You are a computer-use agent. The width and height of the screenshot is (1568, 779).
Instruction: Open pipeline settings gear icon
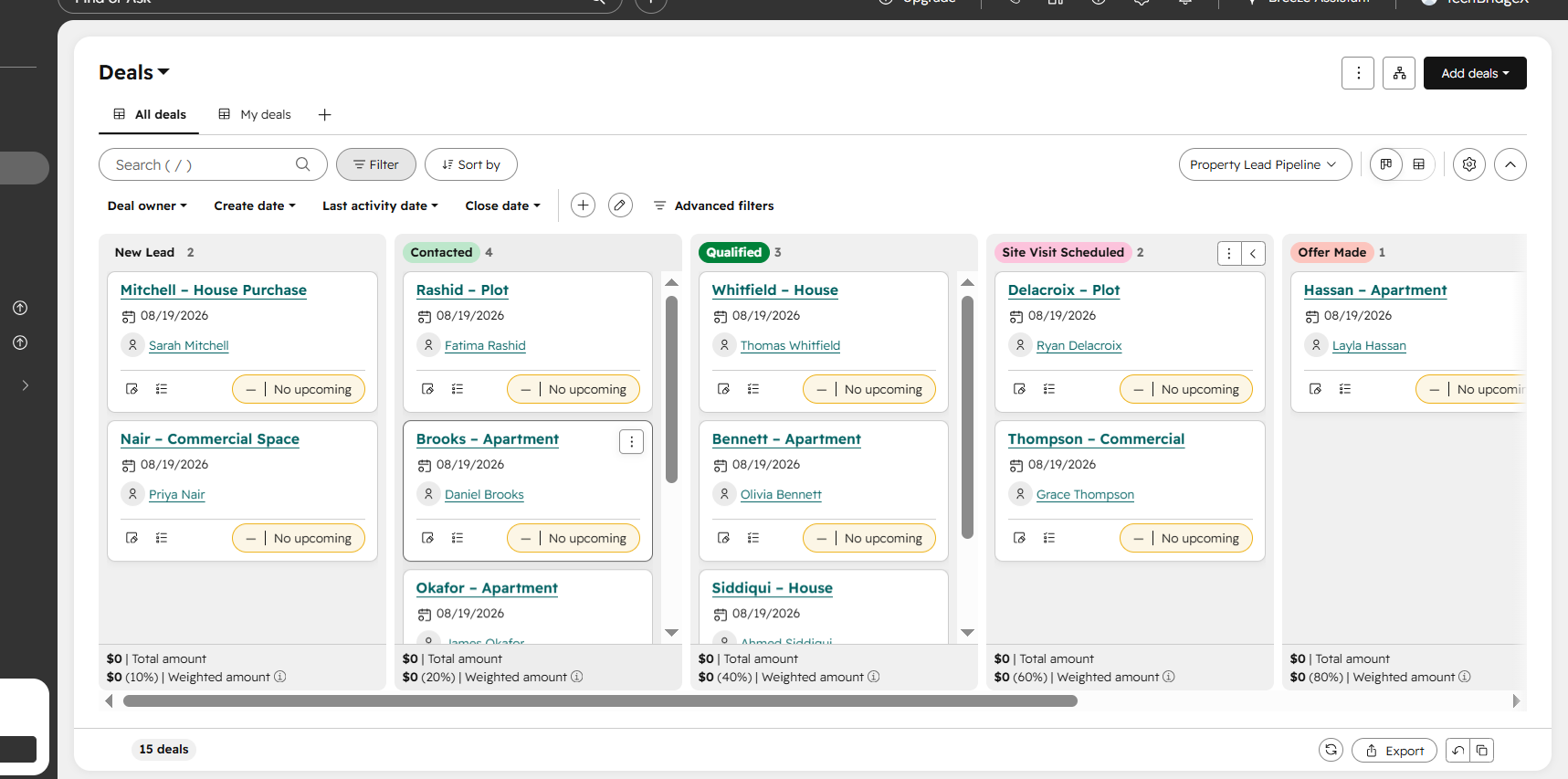click(1469, 164)
